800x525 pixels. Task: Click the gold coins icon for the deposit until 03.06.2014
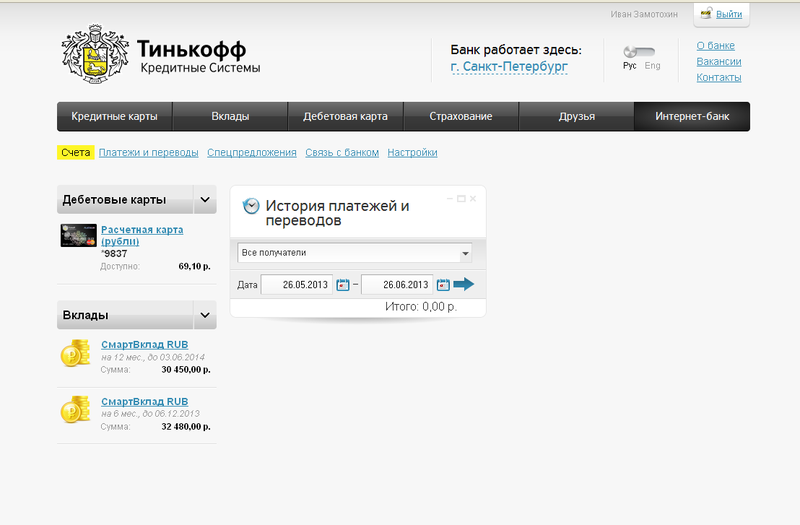[x=76, y=353]
